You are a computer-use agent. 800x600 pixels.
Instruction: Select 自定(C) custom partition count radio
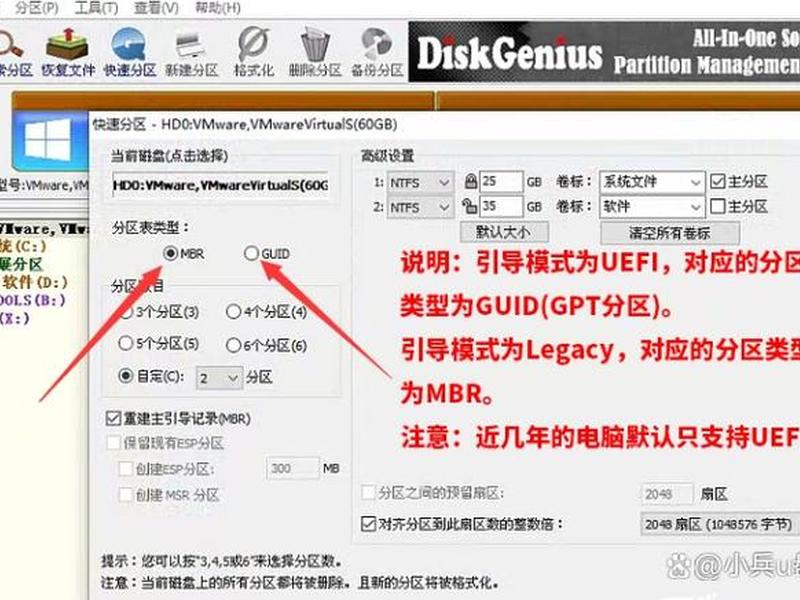pyautogui.click(x=126, y=376)
